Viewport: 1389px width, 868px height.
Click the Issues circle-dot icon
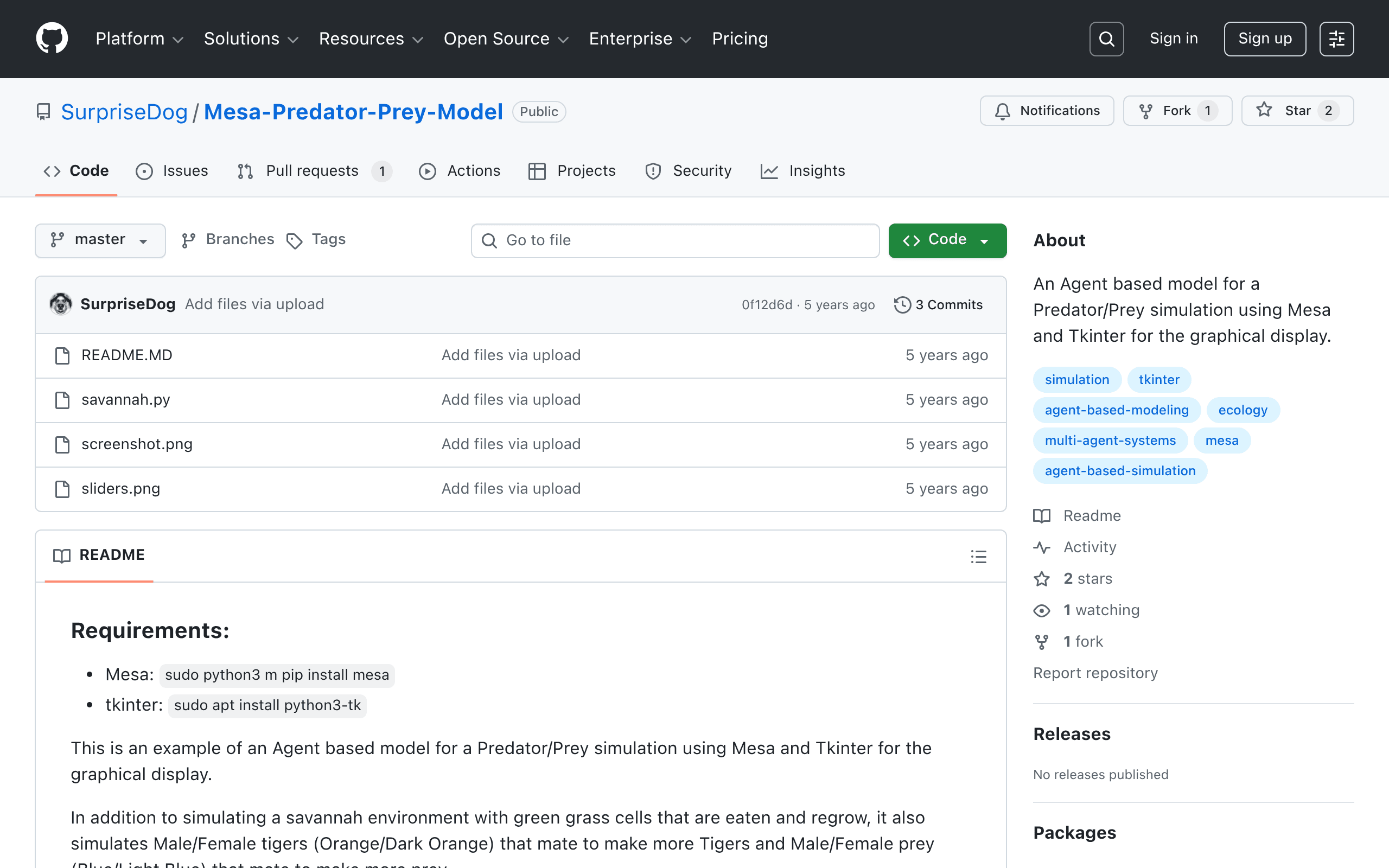[x=144, y=171]
